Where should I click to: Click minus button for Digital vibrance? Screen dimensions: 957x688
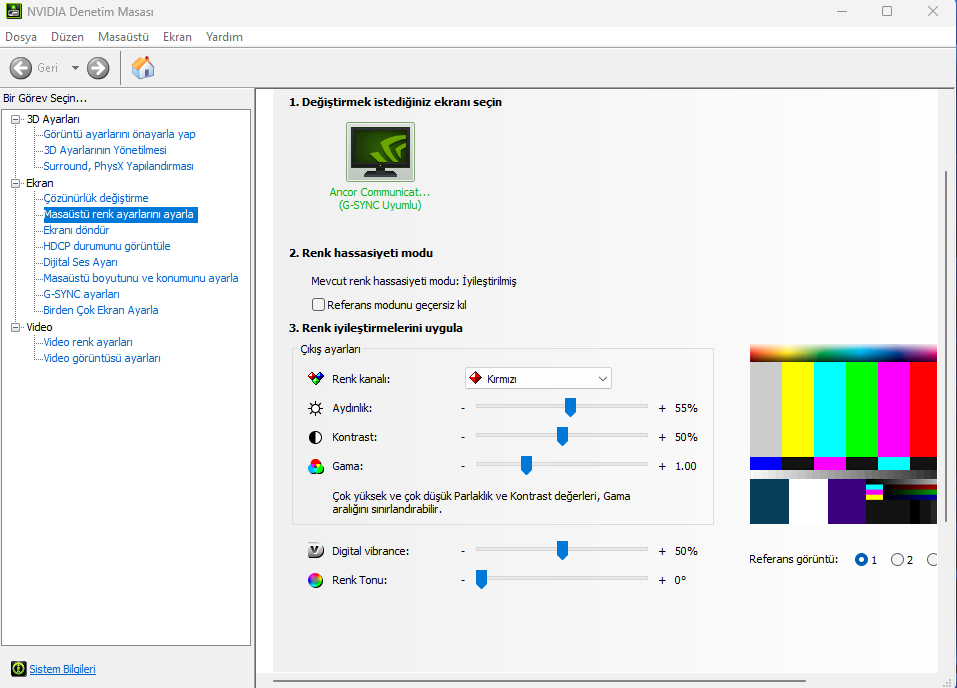click(463, 551)
